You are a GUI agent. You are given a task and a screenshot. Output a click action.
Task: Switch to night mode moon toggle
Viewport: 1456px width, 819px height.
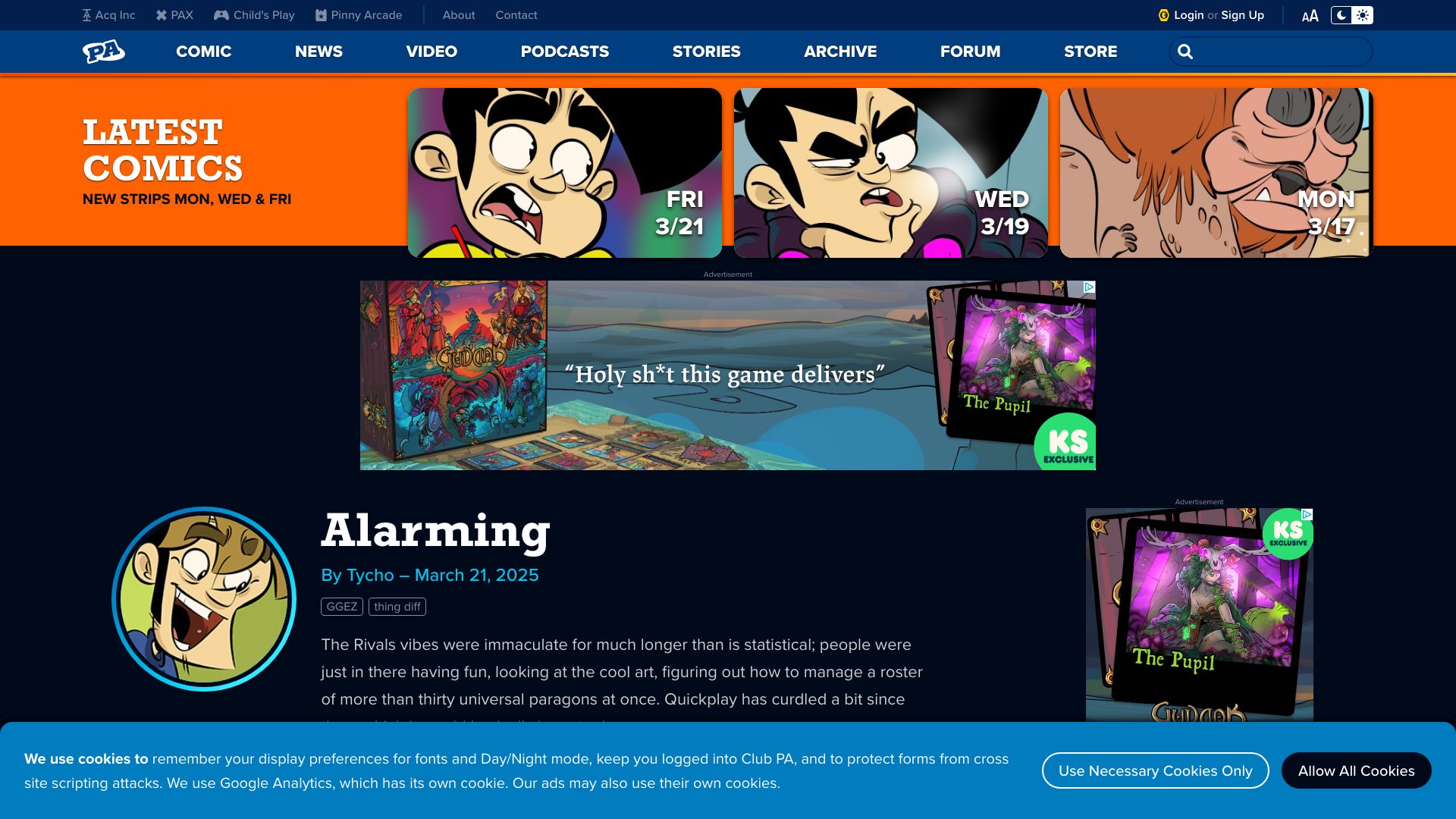point(1341,15)
